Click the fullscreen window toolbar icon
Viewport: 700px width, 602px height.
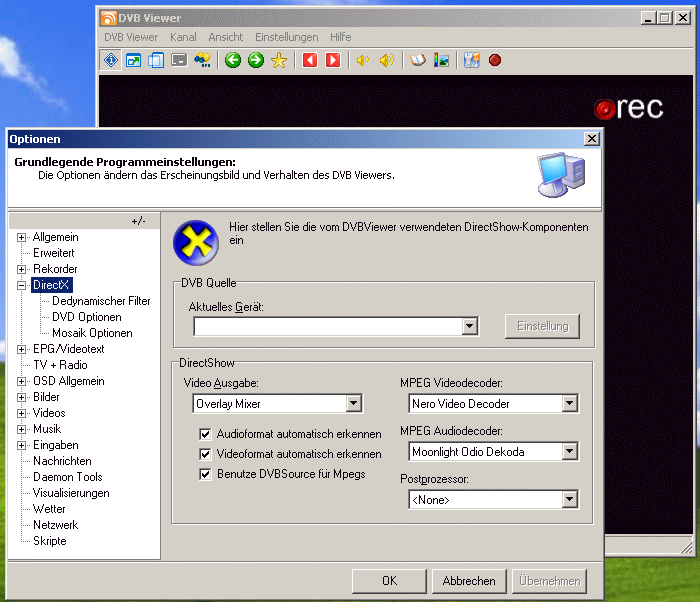click(133, 60)
